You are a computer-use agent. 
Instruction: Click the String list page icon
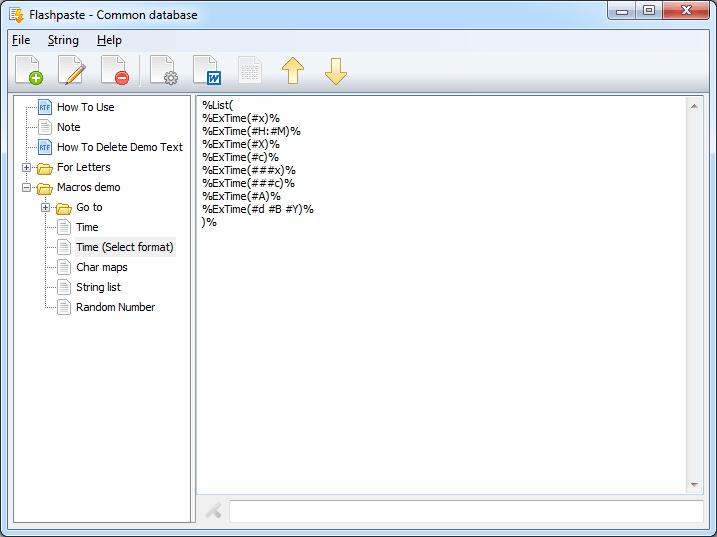tap(64, 287)
